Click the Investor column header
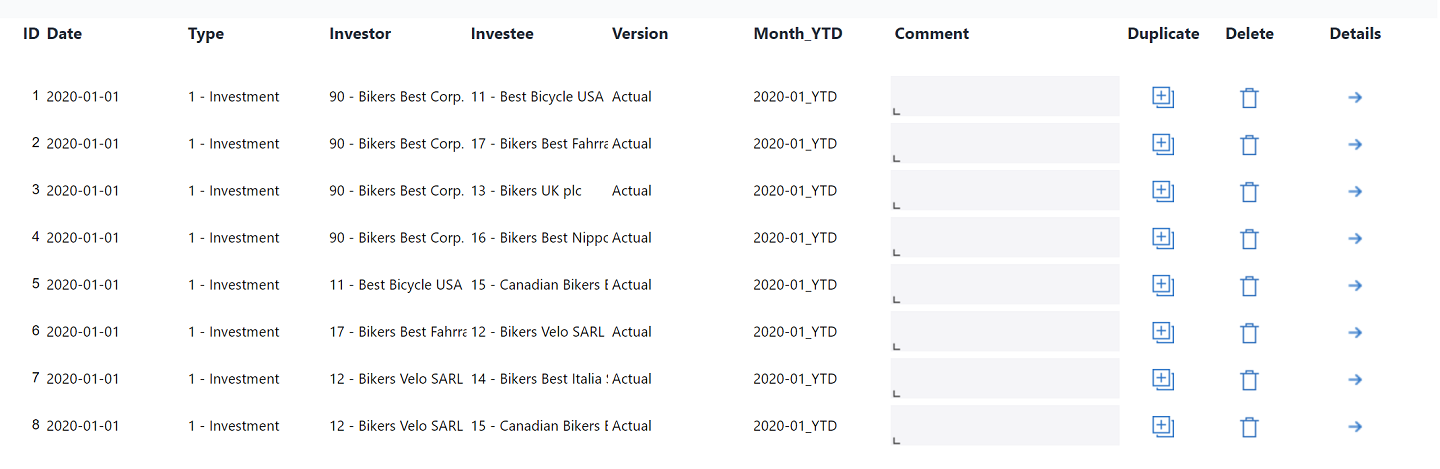 coord(360,34)
